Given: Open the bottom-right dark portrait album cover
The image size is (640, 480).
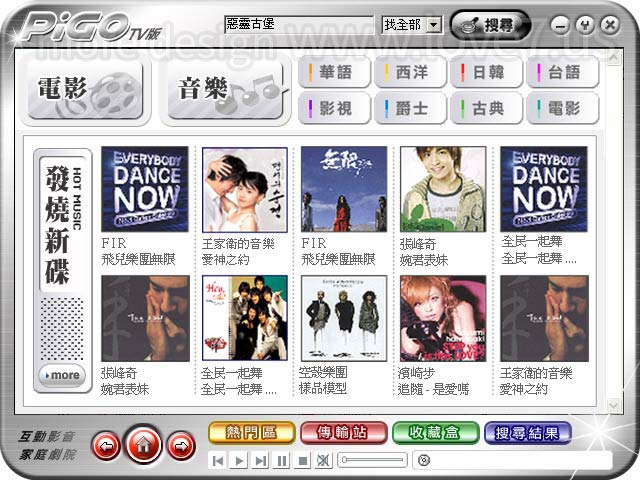Looking at the screenshot, I should tap(544, 318).
